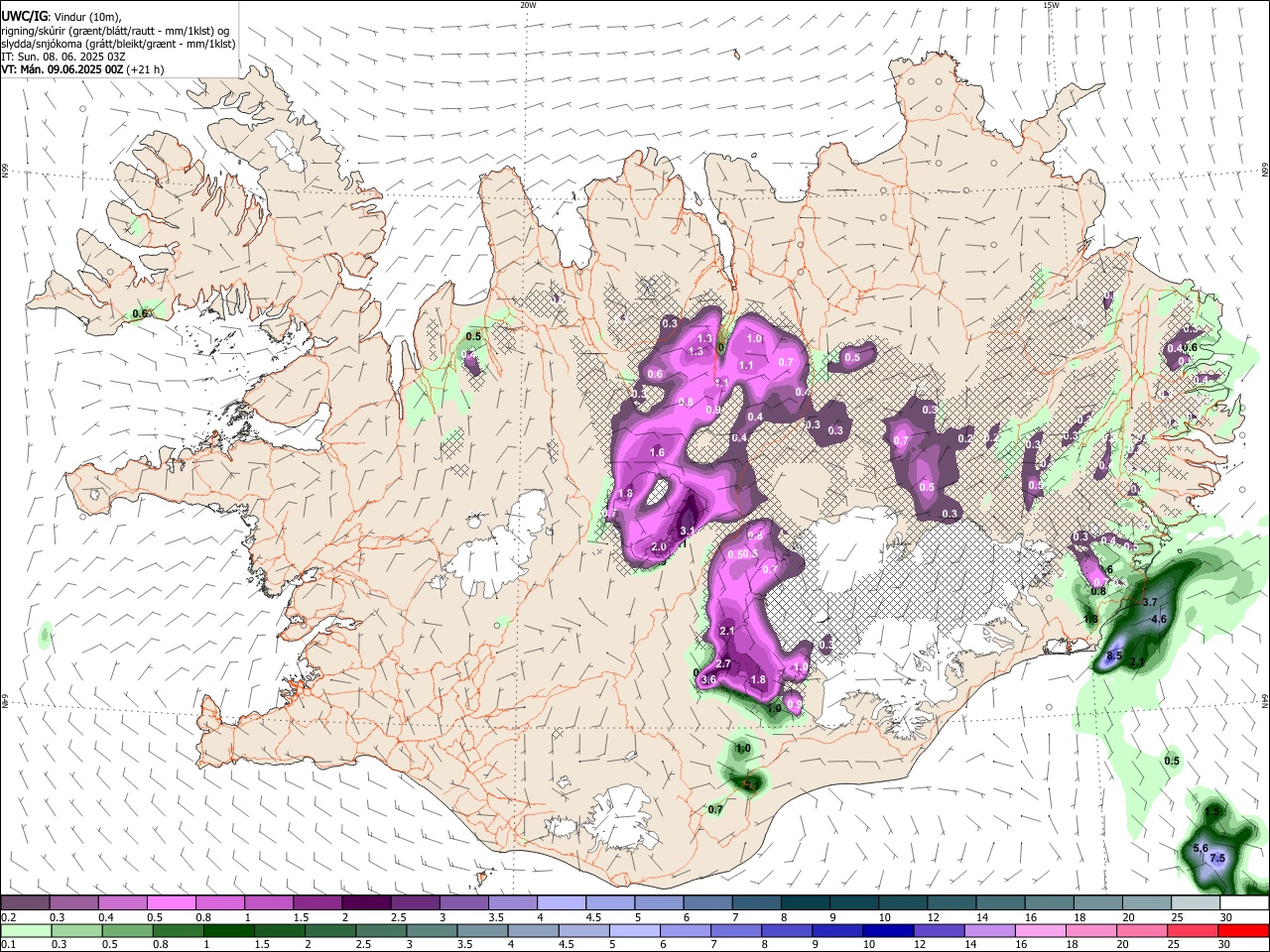Click the '2.0' value in the central purple area
The height and width of the screenshot is (952, 1270).
click(659, 547)
